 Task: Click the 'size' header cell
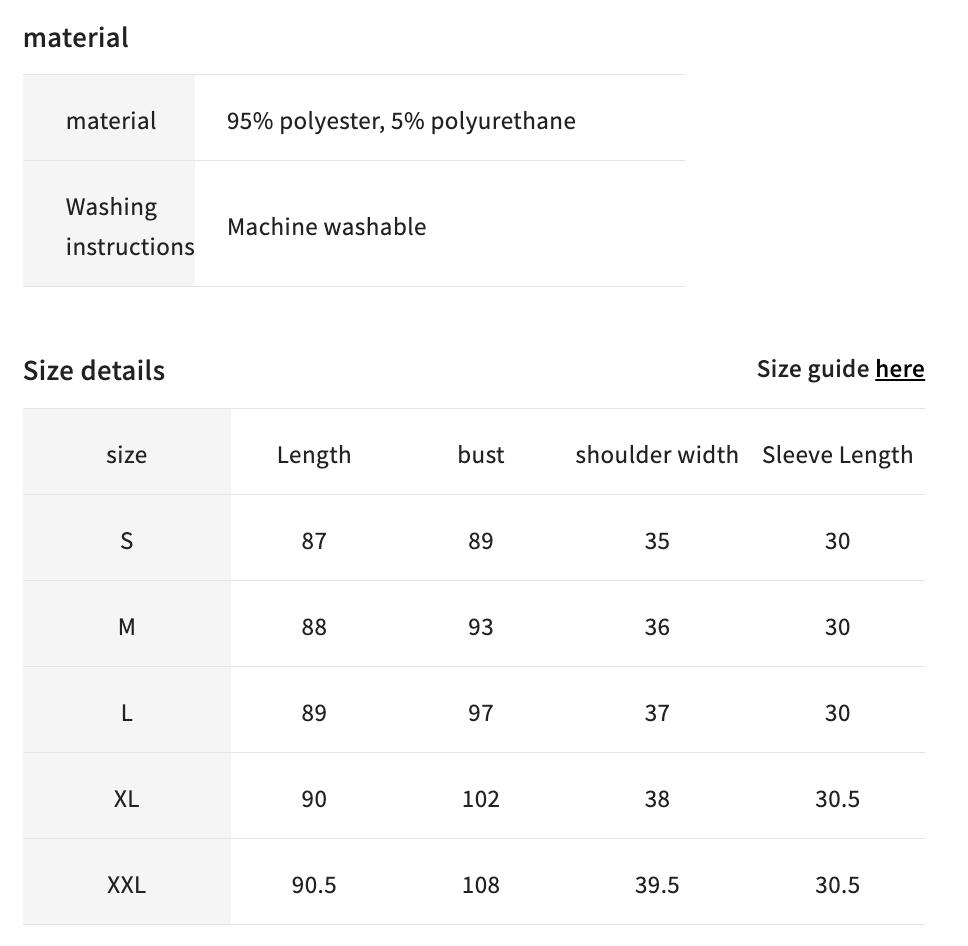coord(127,456)
